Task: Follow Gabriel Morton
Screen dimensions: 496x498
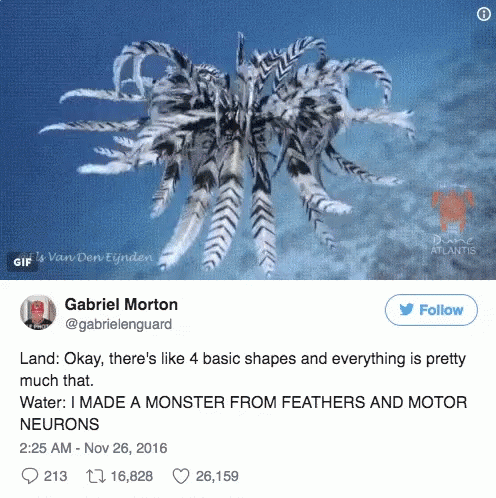Action: 431,310
